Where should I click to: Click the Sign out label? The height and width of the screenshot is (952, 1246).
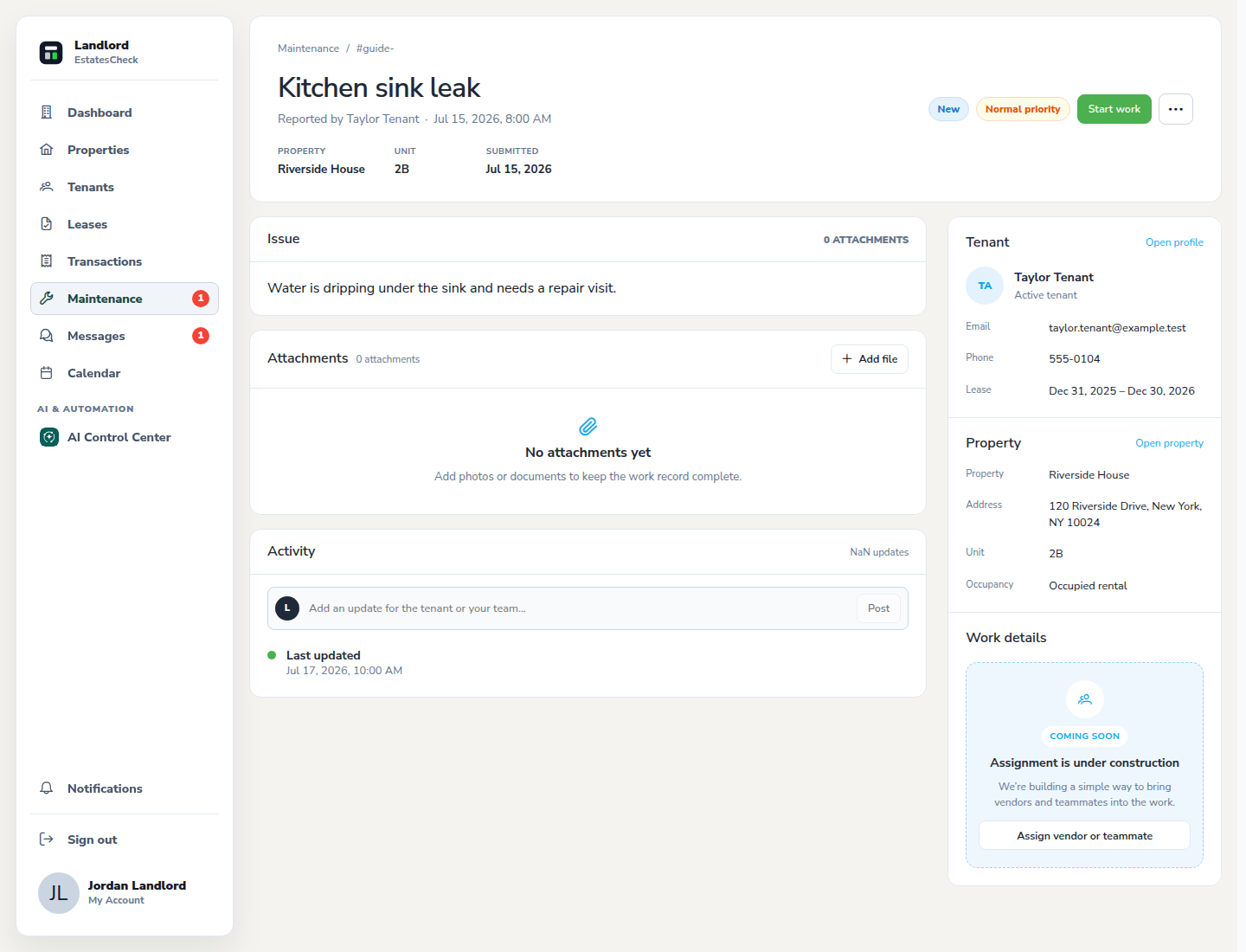pyautogui.click(x=93, y=839)
